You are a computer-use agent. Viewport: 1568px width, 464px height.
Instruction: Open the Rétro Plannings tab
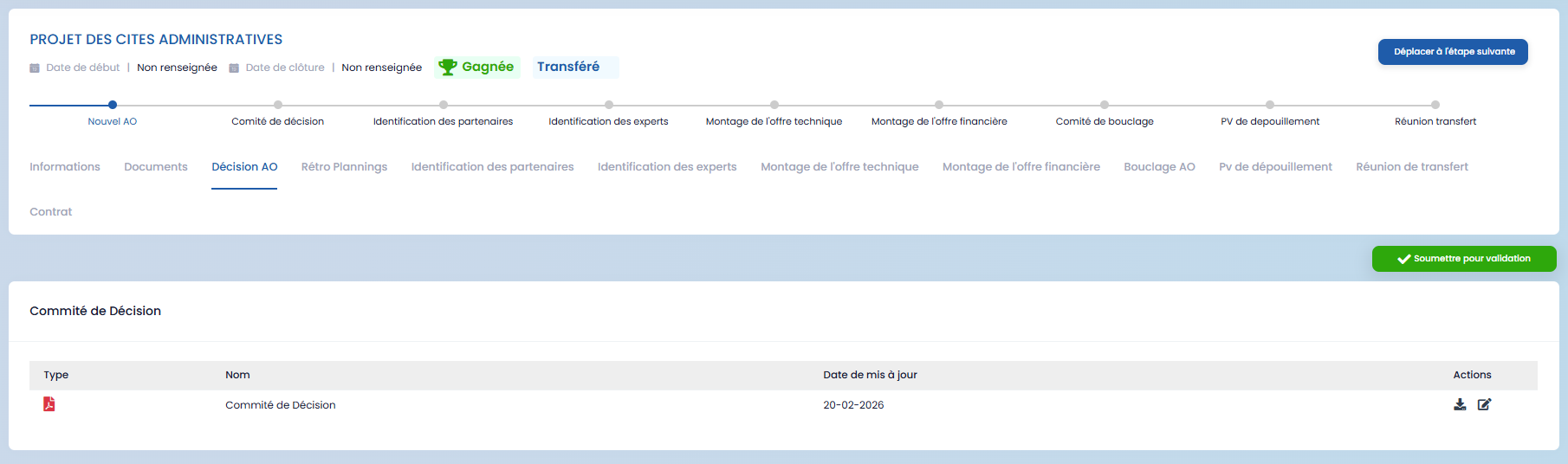[344, 167]
